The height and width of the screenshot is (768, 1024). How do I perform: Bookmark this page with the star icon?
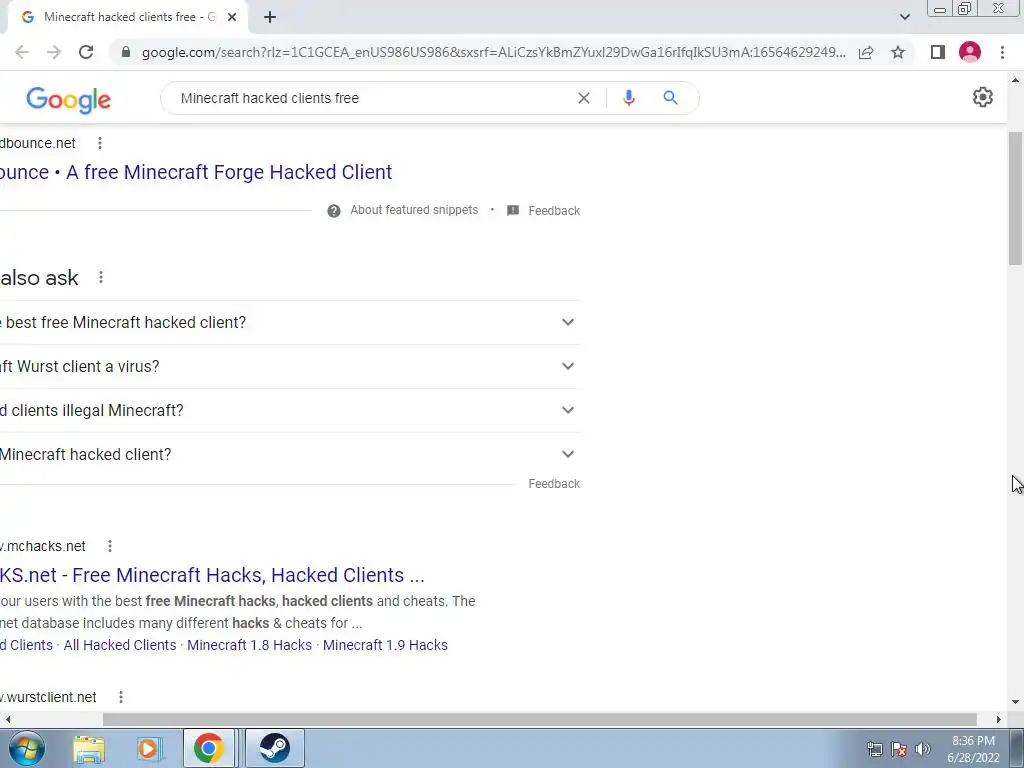(898, 52)
